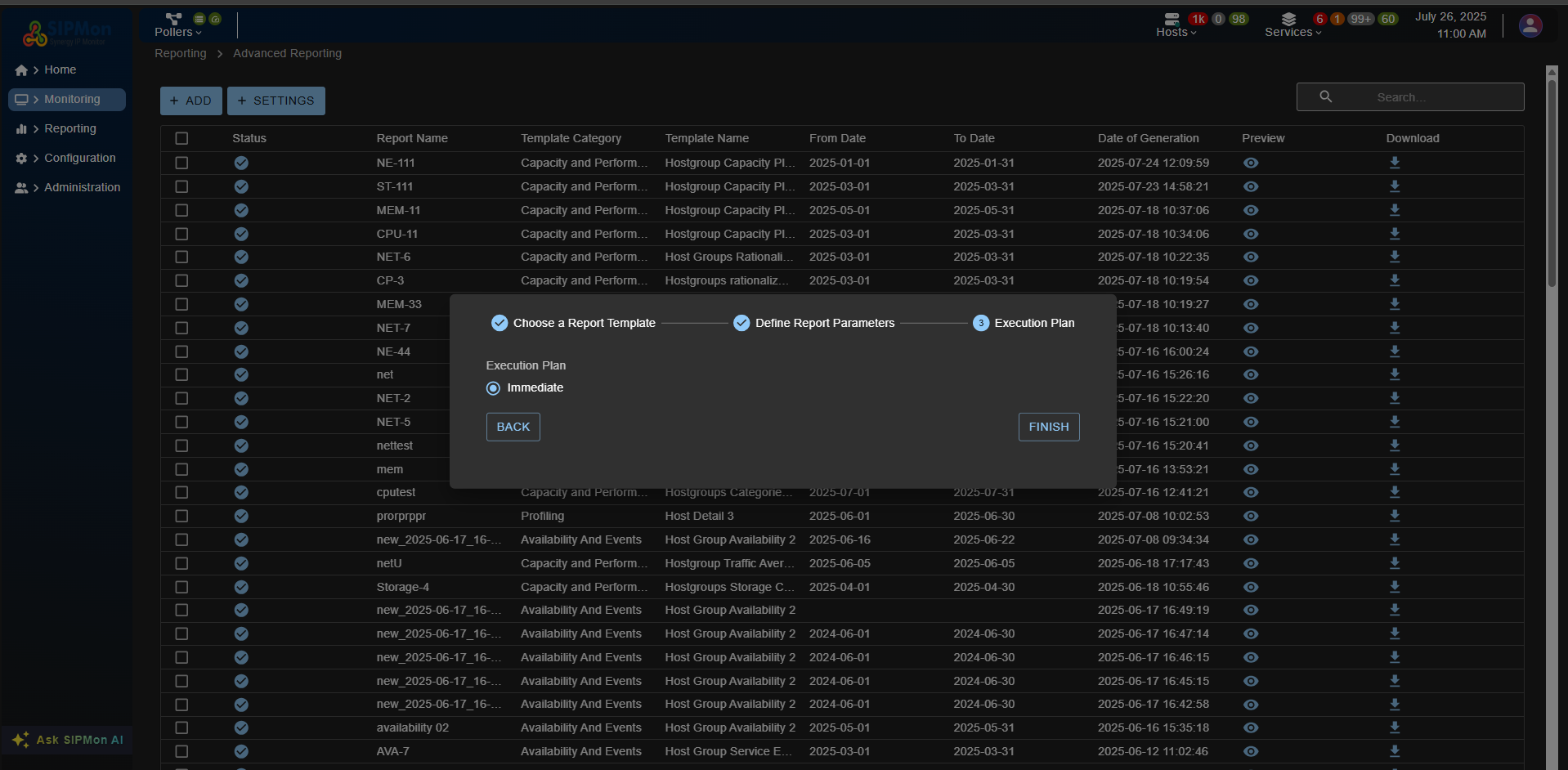This screenshot has width=1568, height=770.
Task: Select the Immediate execution plan option
Action: click(493, 388)
